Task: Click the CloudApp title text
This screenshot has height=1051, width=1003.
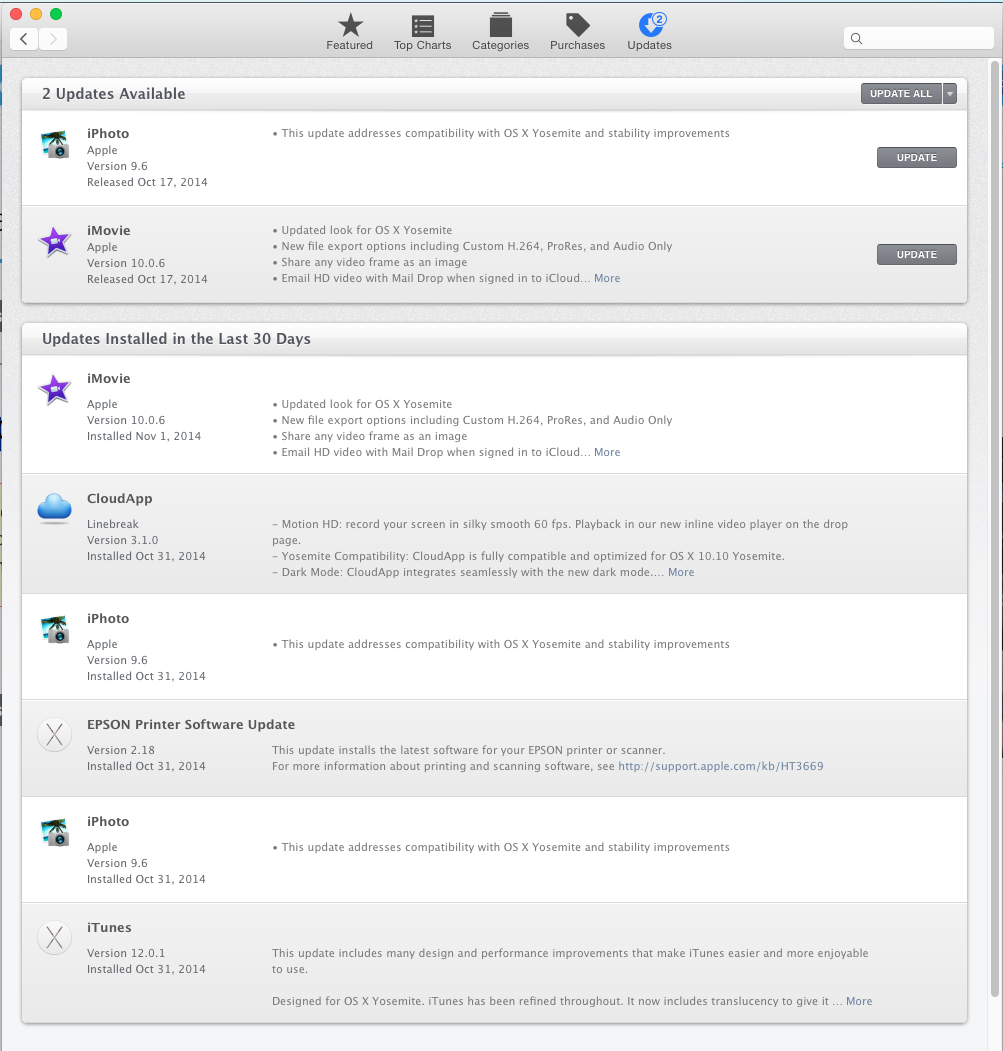Action: pyautogui.click(x=119, y=499)
